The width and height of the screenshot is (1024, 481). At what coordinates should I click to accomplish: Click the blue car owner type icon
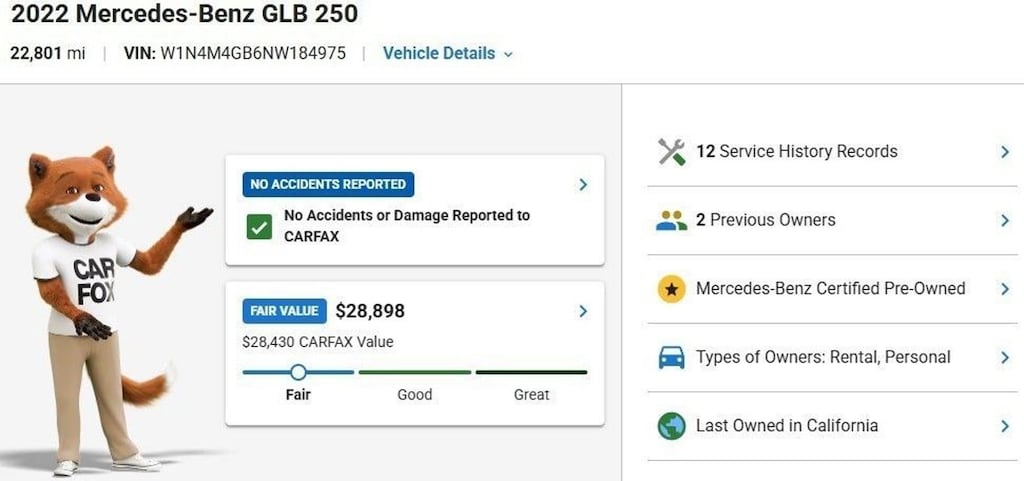tap(671, 357)
